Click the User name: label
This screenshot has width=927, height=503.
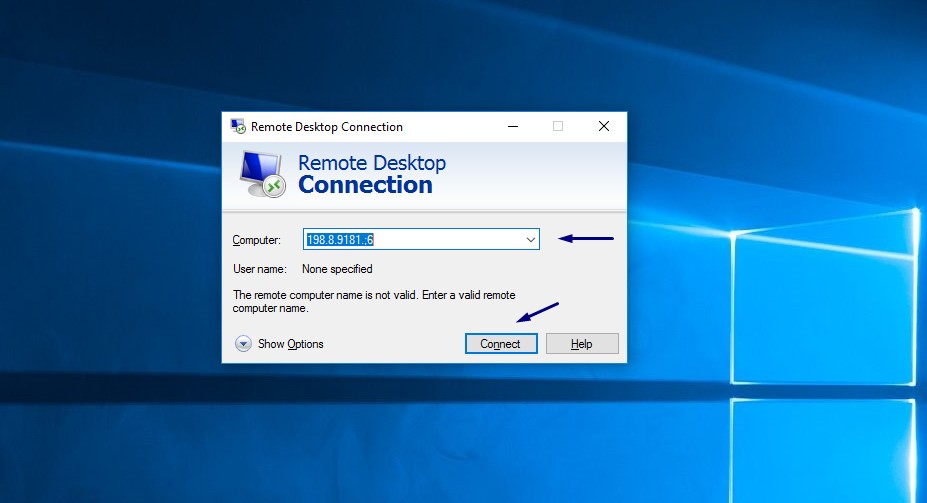point(260,269)
